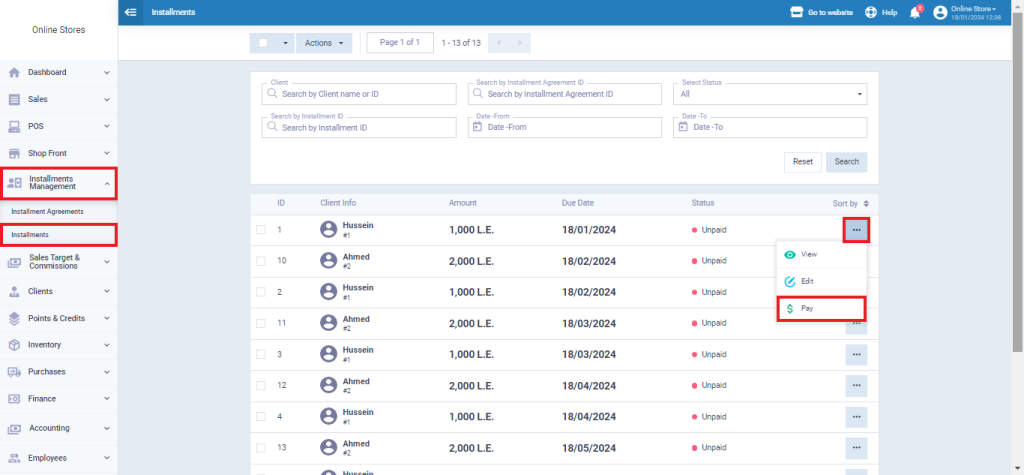The height and width of the screenshot is (475, 1024).
Task: Click the notifications bell icon
Action: pos(914,12)
